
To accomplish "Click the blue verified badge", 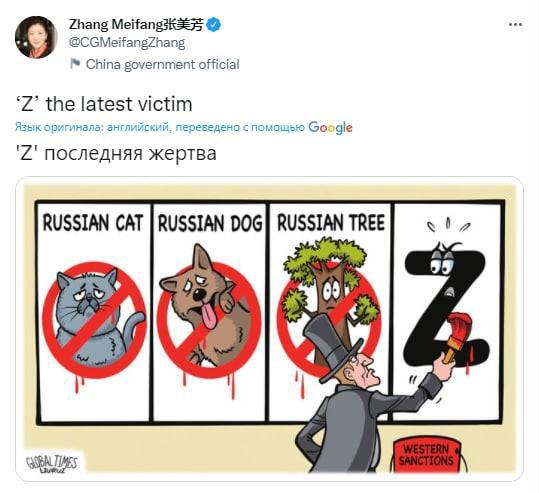I will click(214, 25).
